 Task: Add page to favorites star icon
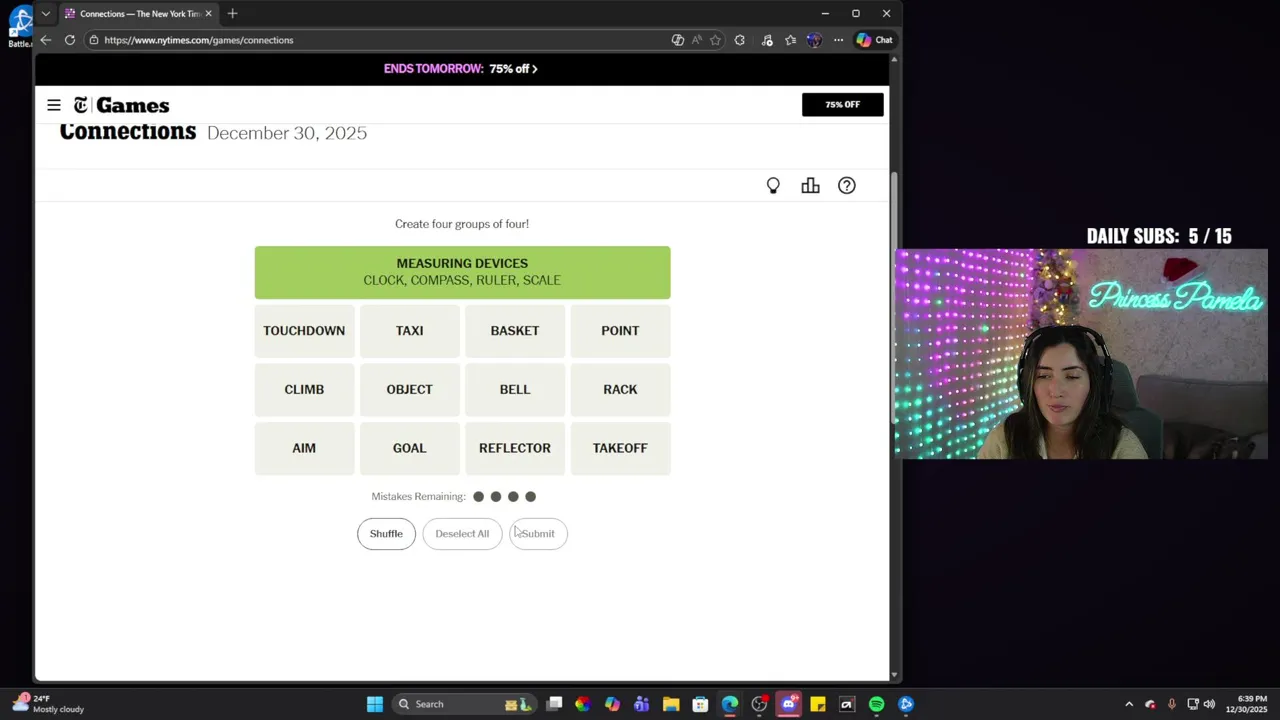tap(715, 40)
